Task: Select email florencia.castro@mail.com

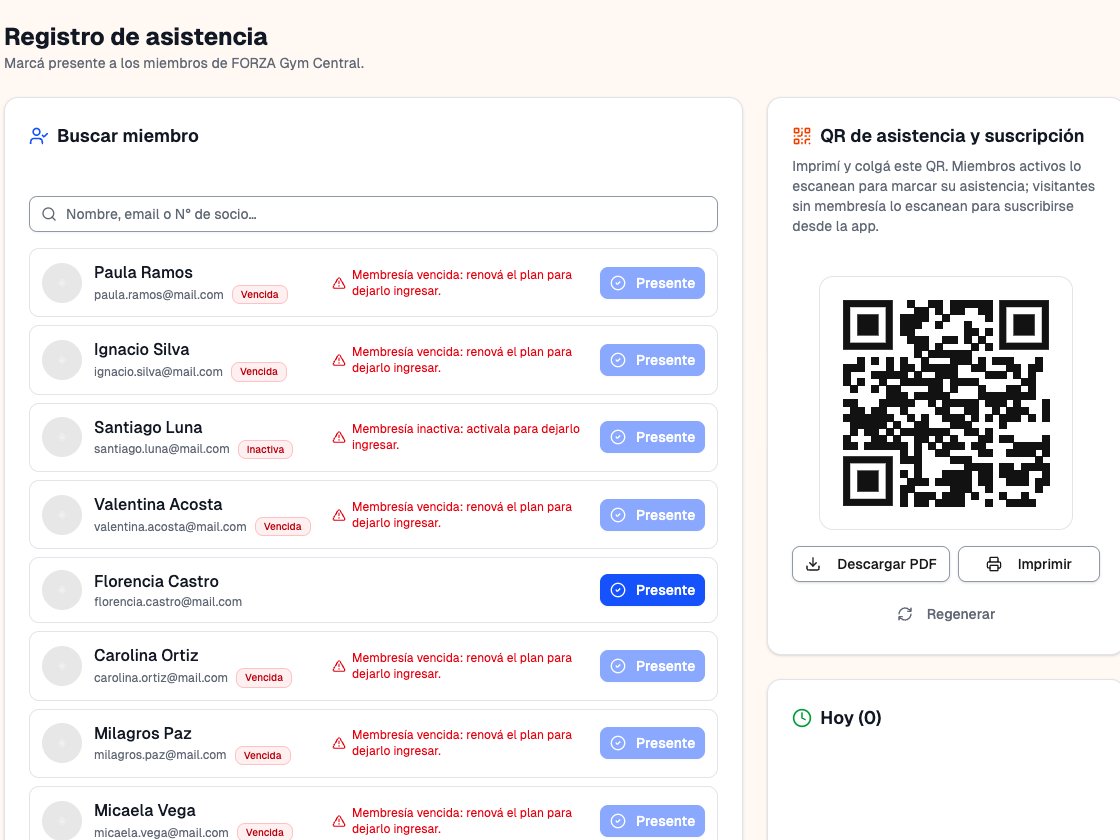Action: pos(168,602)
